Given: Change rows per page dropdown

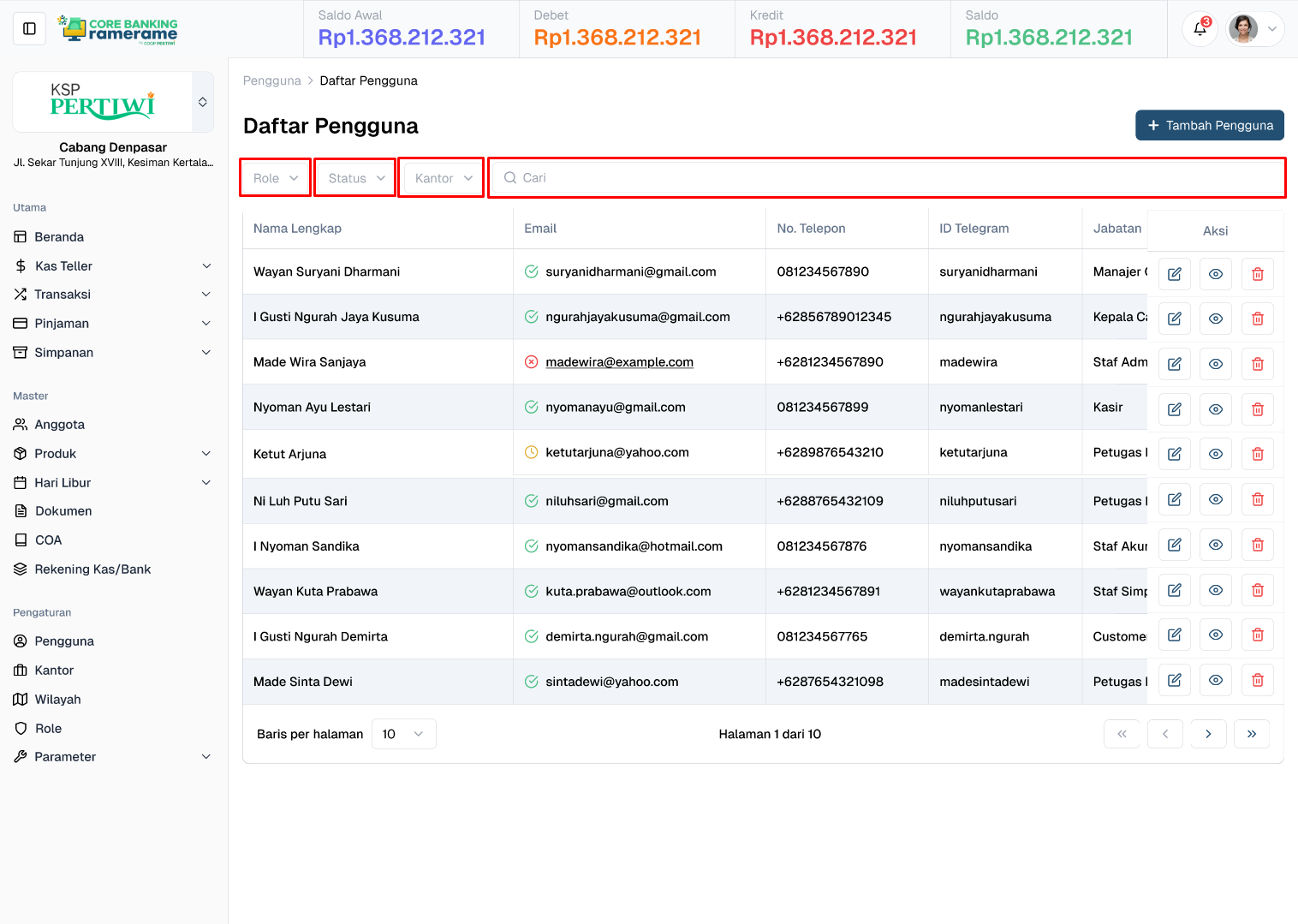Looking at the screenshot, I should (x=403, y=734).
